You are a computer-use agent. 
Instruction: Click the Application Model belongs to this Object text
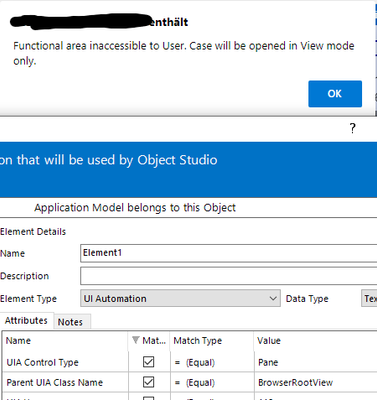[135, 208]
